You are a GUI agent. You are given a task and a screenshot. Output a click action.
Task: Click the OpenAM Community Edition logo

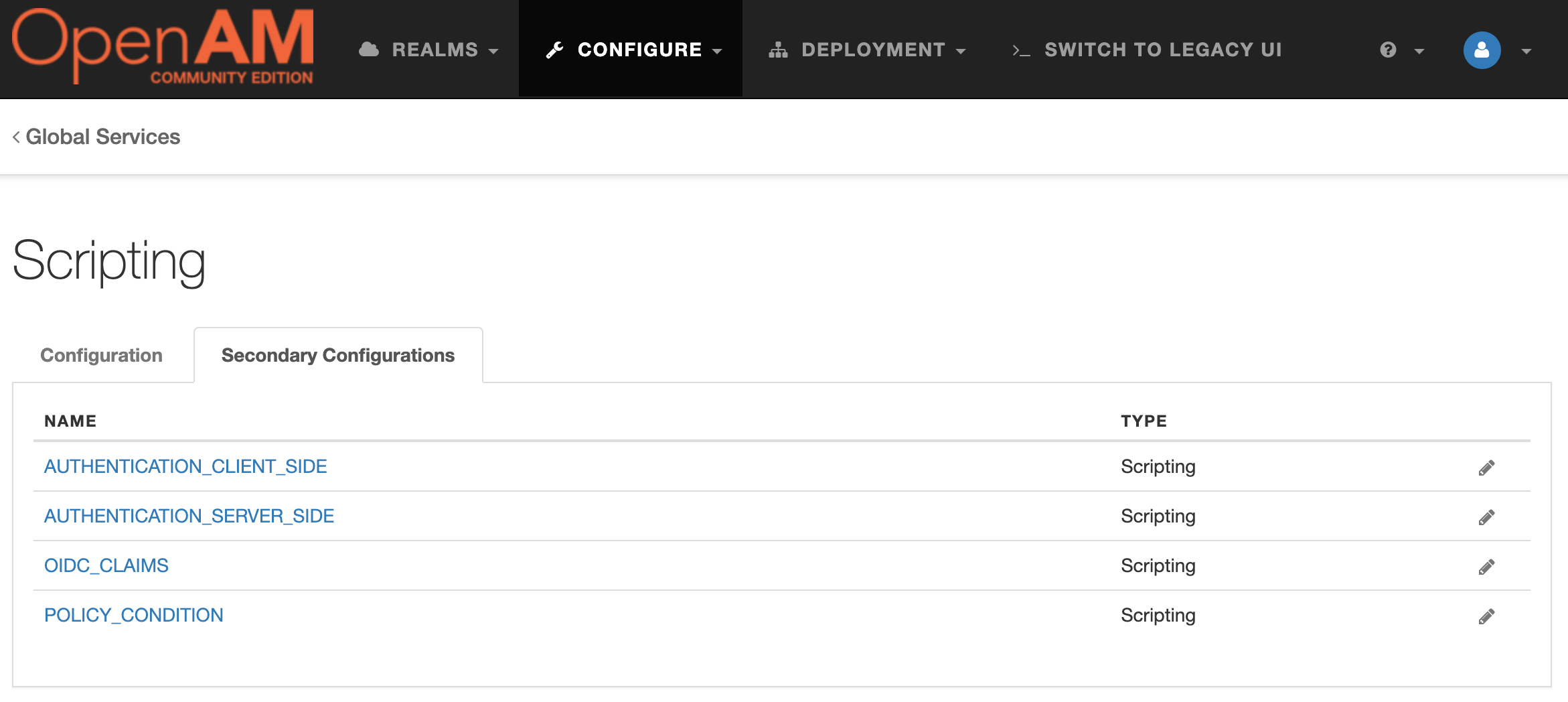tap(163, 47)
